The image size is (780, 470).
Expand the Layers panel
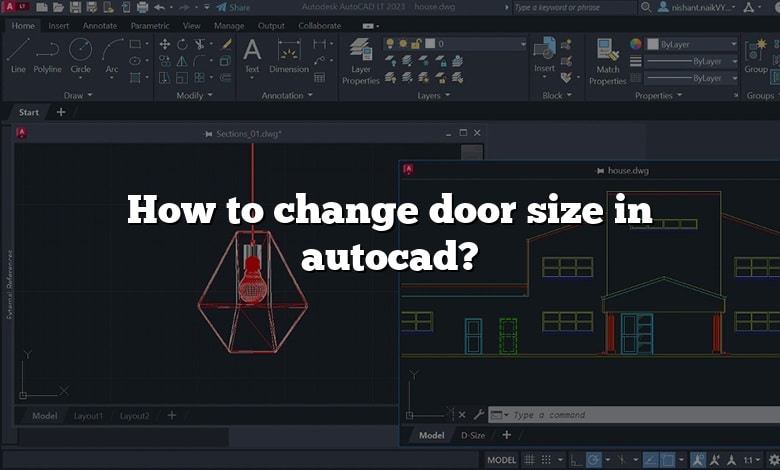coord(434,95)
